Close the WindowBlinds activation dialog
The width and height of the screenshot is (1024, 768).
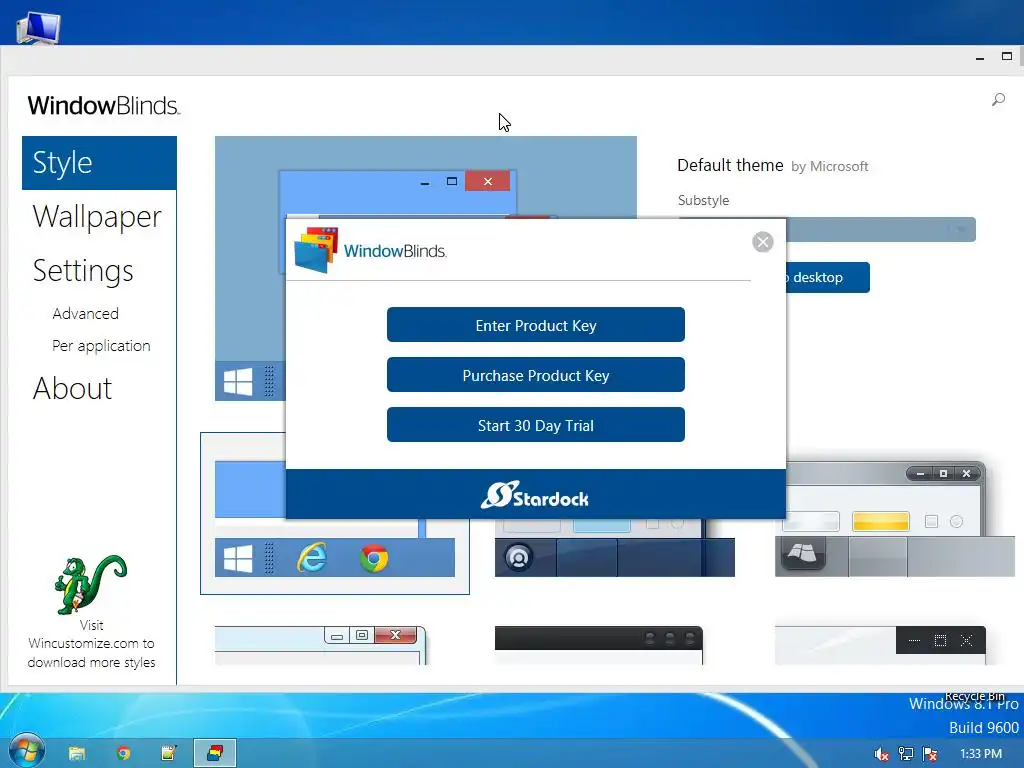coord(763,242)
